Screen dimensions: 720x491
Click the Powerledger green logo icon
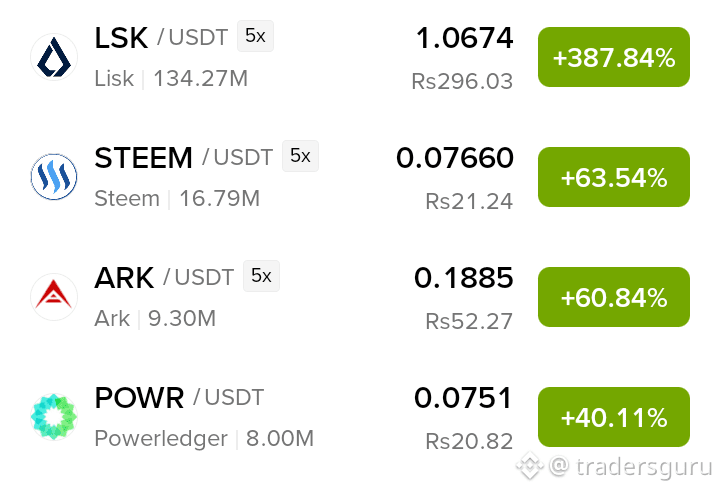pyautogui.click(x=54, y=417)
